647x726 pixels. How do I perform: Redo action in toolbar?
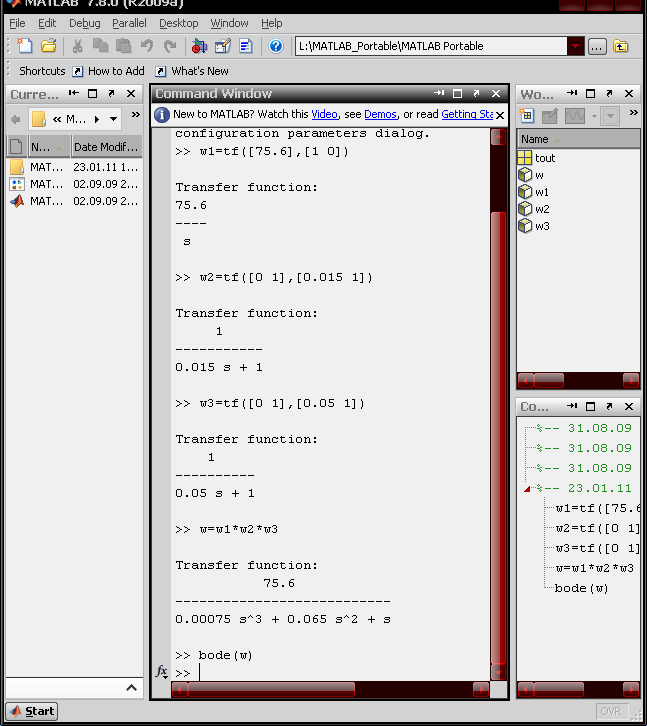[x=170, y=46]
